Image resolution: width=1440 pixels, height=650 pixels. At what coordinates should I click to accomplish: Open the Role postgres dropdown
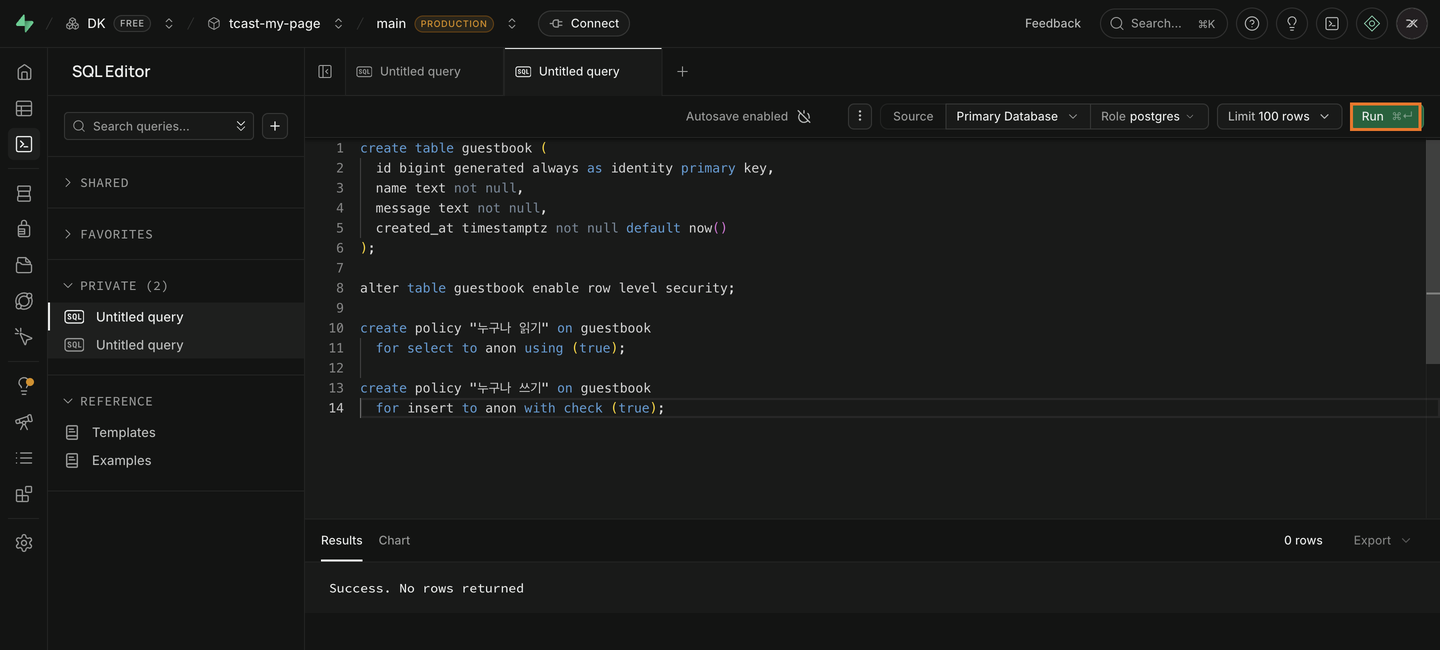click(1149, 116)
